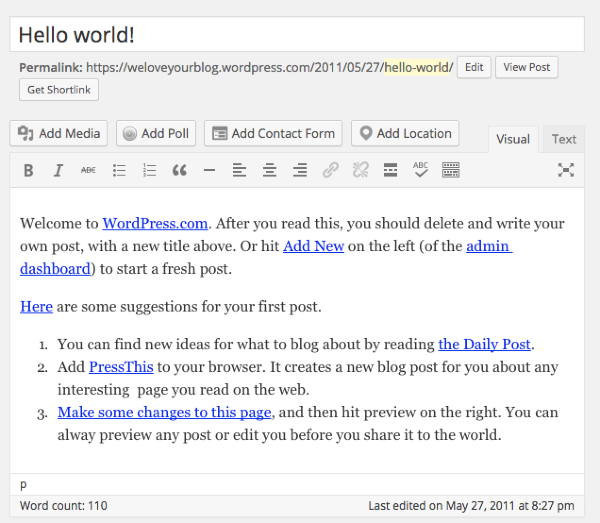Viewport: 600px width, 523px height.
Task: Insert a horizontal line
Action: tap(209, 171)
